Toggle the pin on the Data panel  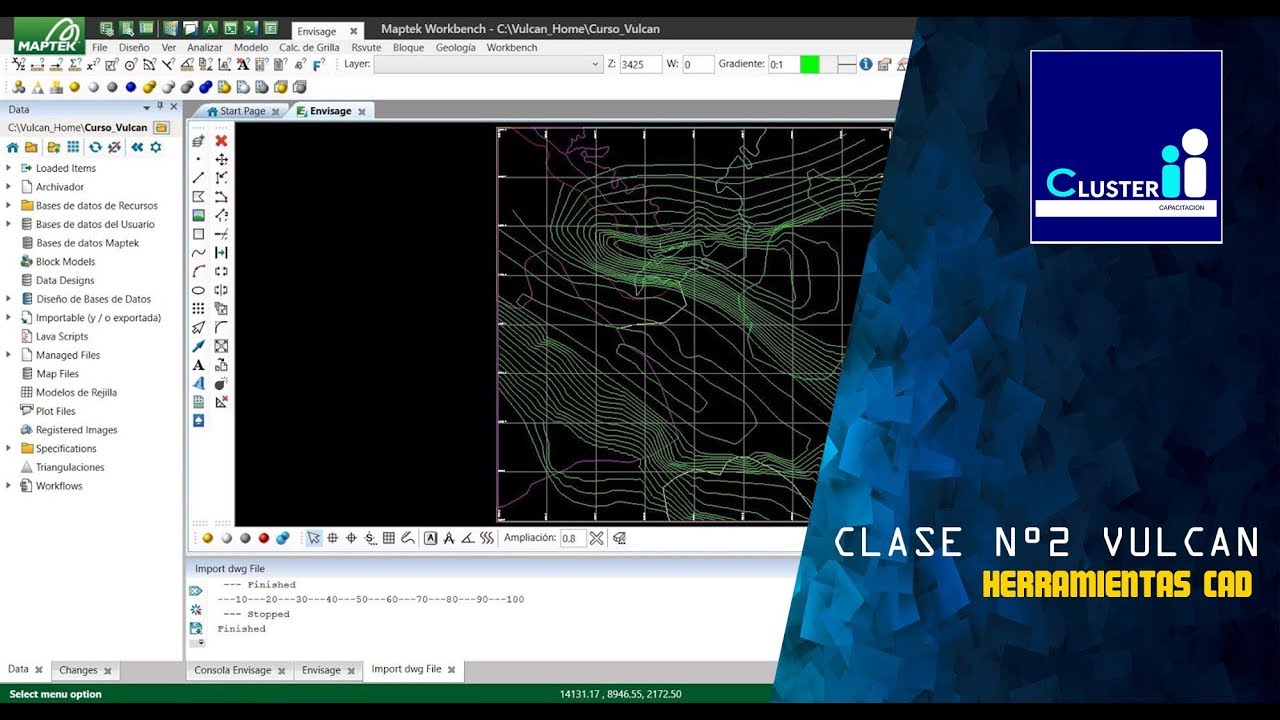pos(160,107)
